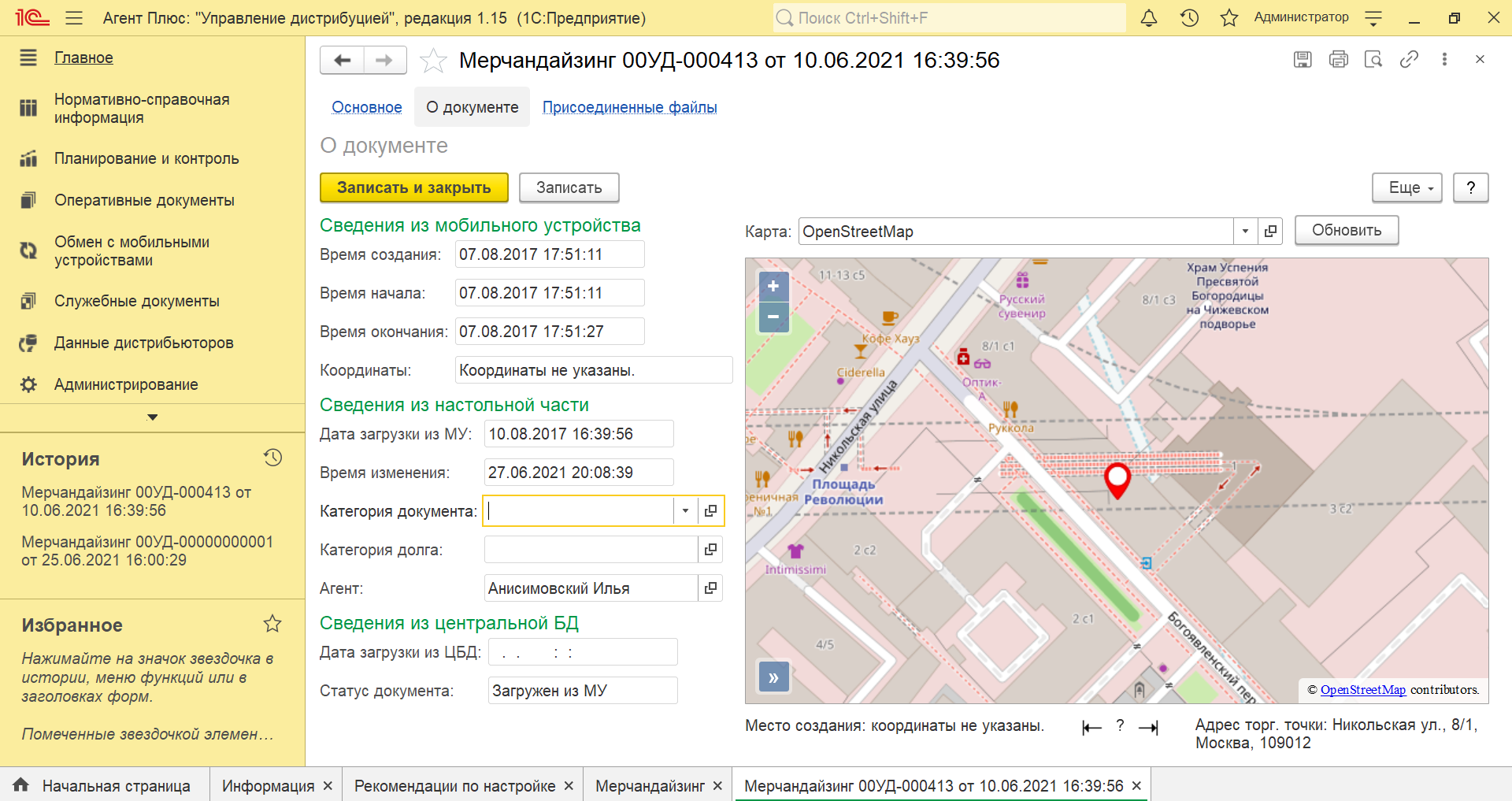The image size is (1512, 801).
Task: Click the Время создания field
Action: pos(550,254)
